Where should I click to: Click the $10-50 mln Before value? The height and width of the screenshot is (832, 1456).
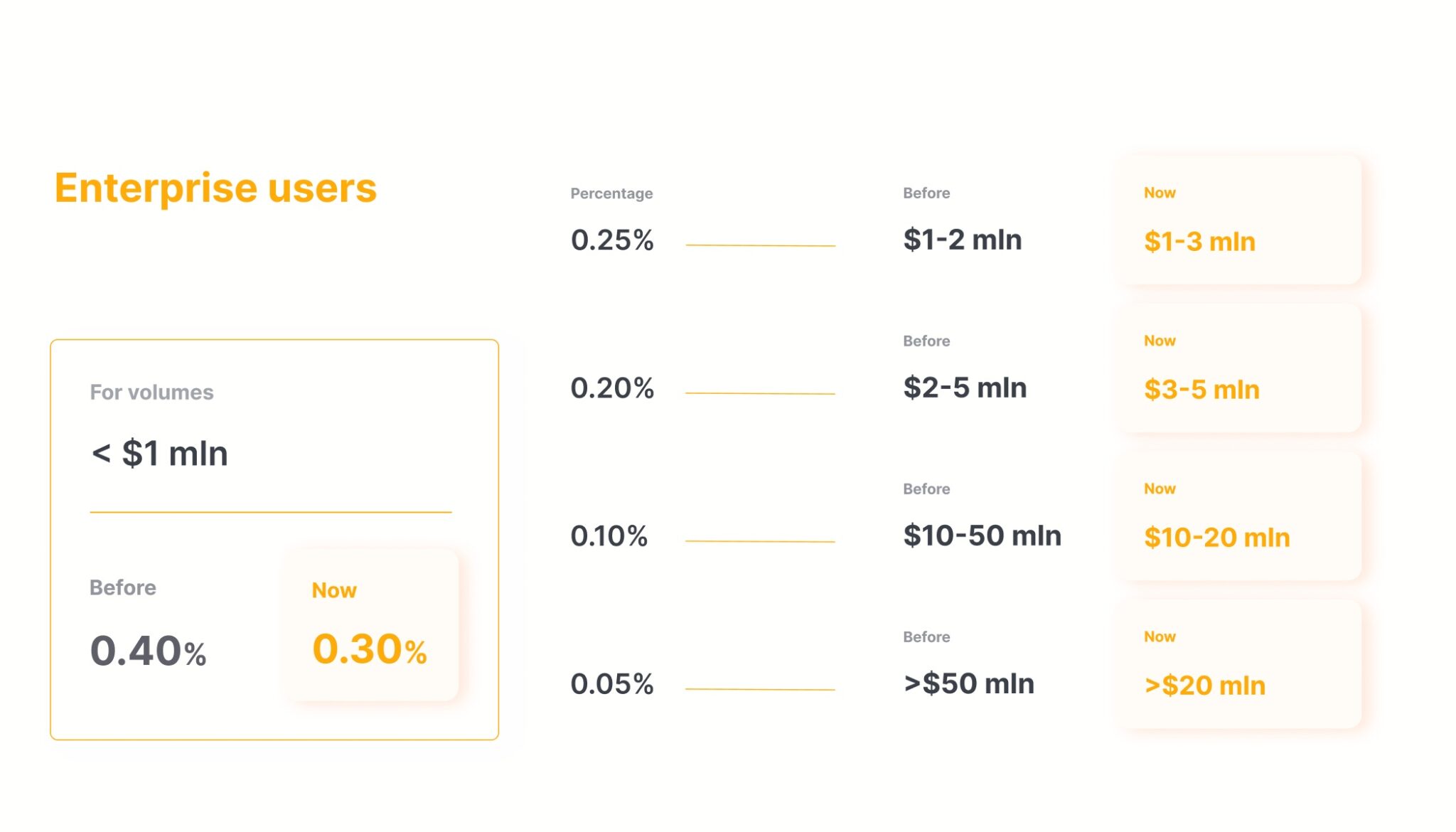click(x=982, y=536)
